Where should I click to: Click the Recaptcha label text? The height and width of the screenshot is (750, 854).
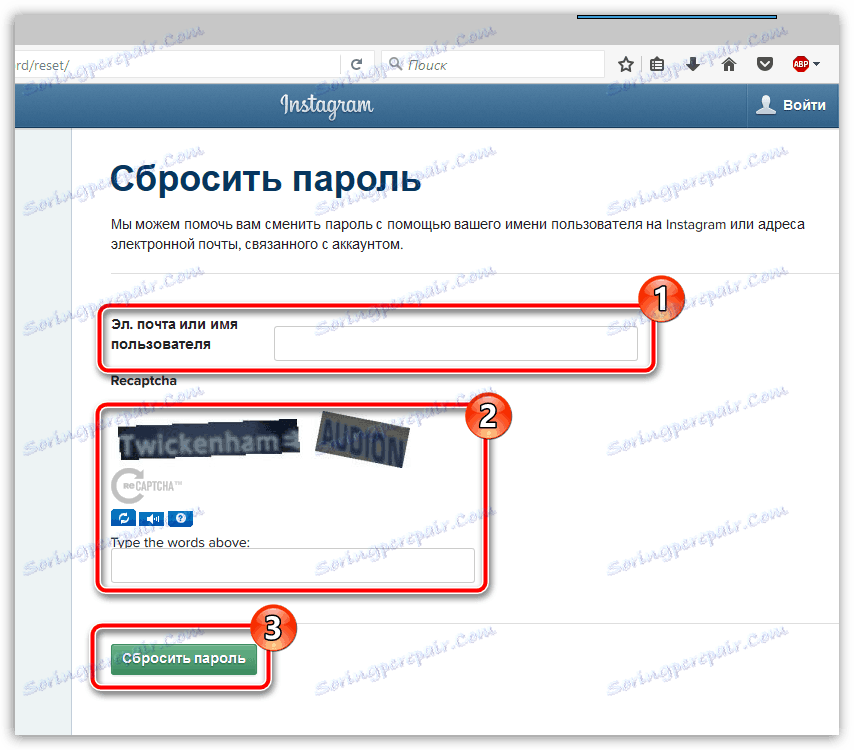tap(144, 381)
